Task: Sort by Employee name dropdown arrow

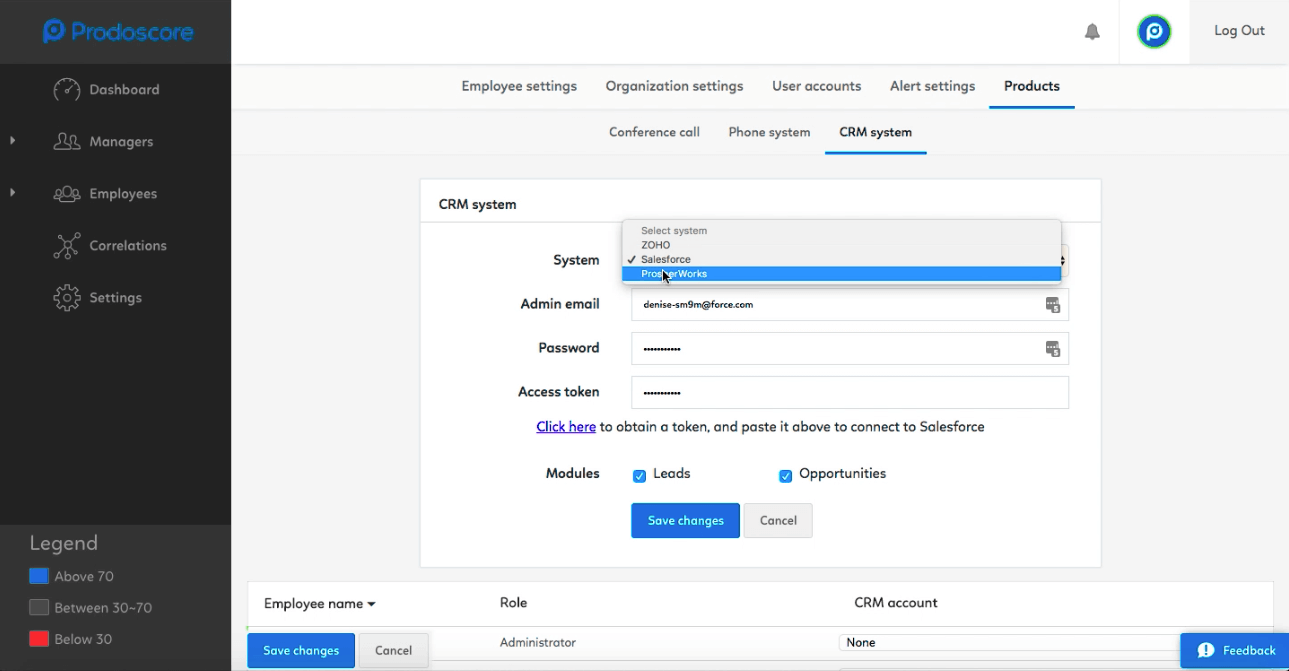Action: pos(372,604)
